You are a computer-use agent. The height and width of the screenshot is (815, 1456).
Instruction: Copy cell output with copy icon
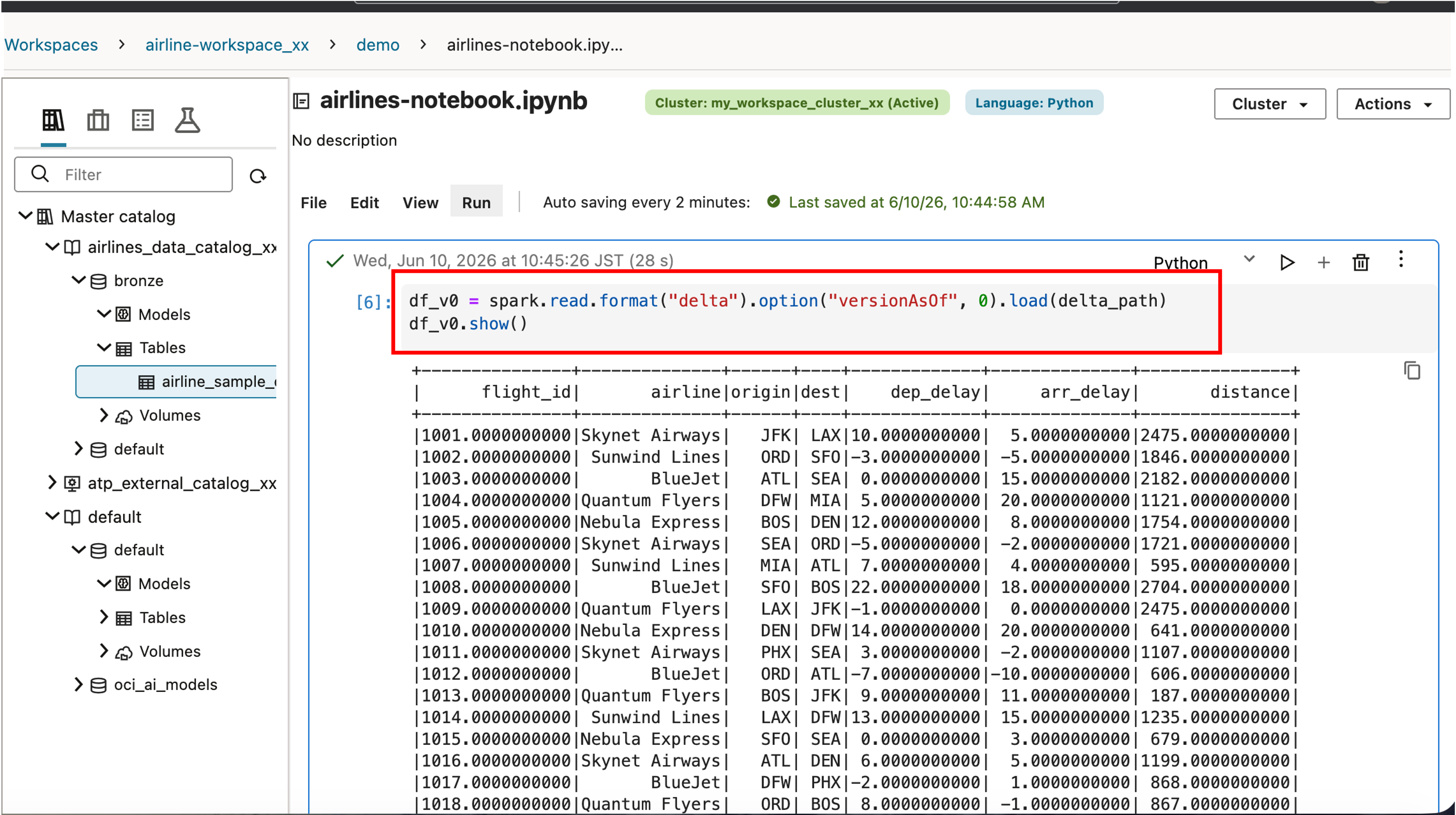coord(1412,371)
